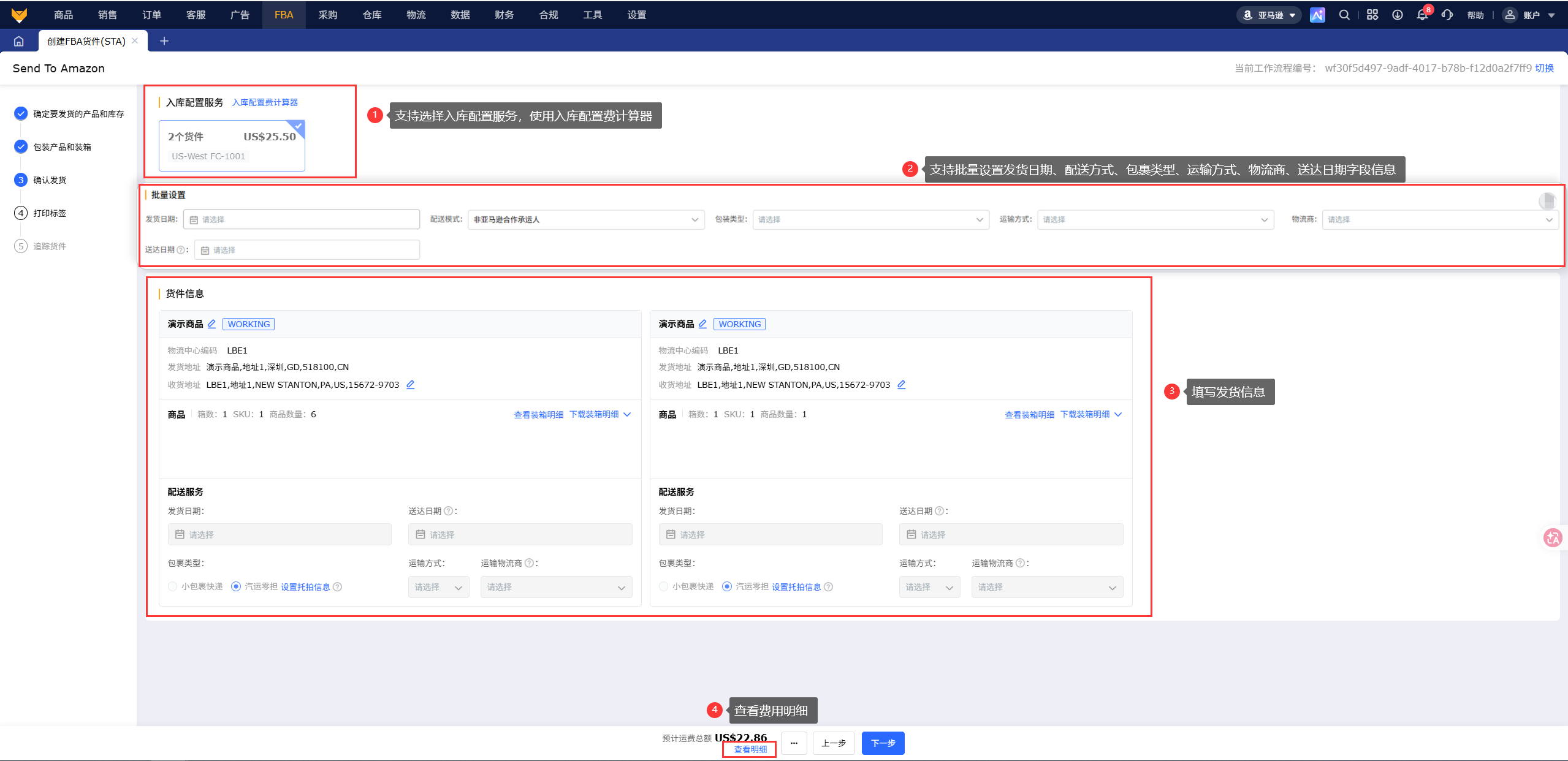Open the 入库配置费计算器 link
1568x761 pixels.
[x=265, y=102]
